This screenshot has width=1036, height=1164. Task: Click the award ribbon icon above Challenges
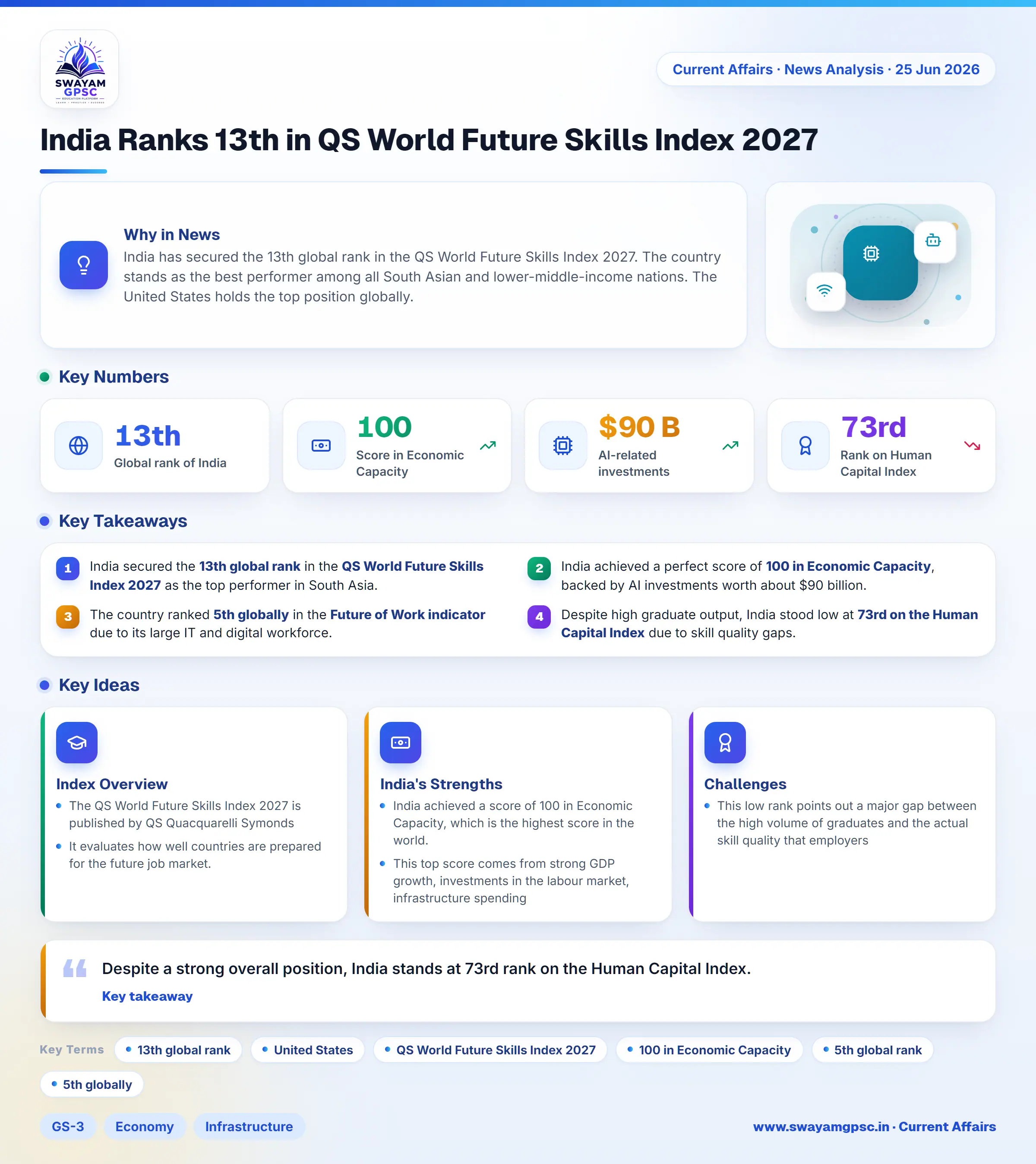click(725, 743)
